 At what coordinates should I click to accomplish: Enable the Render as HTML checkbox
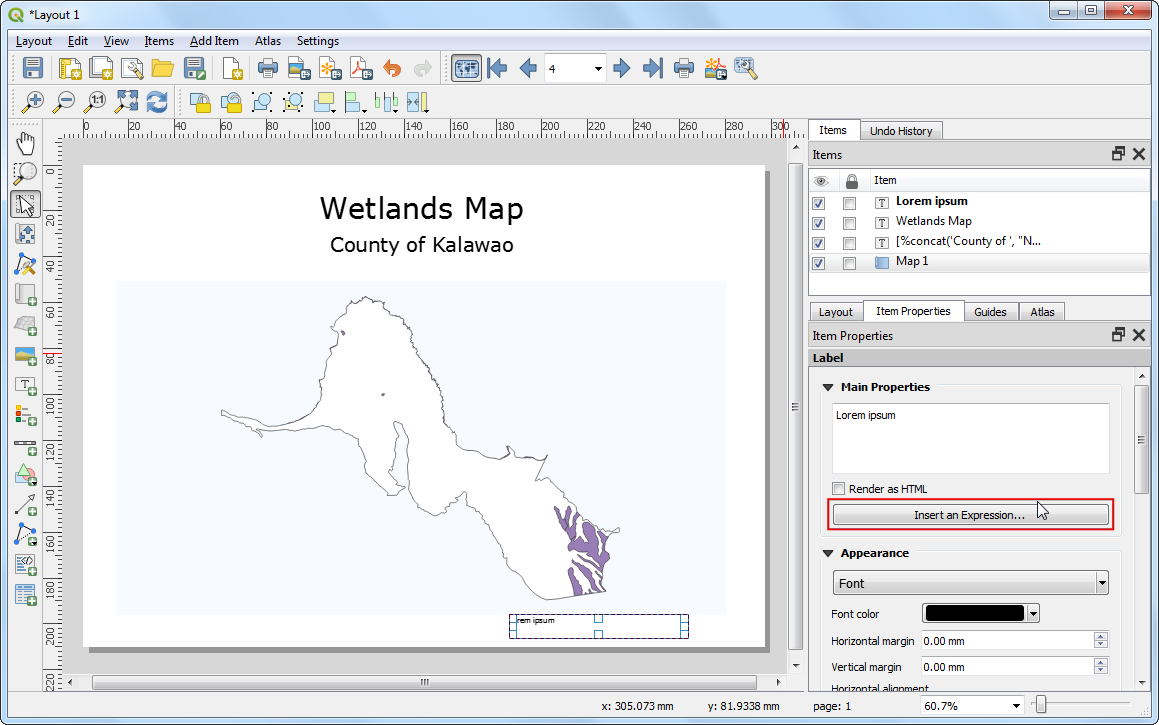(x=839, y=489)
